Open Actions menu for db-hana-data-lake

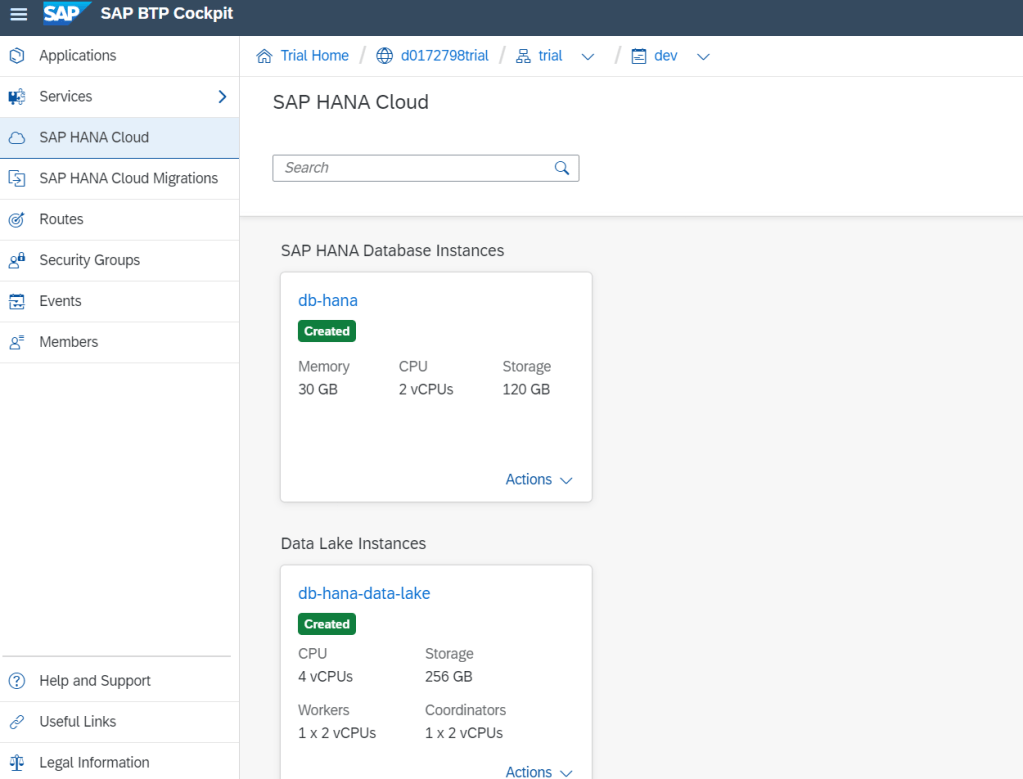[539, 771]
